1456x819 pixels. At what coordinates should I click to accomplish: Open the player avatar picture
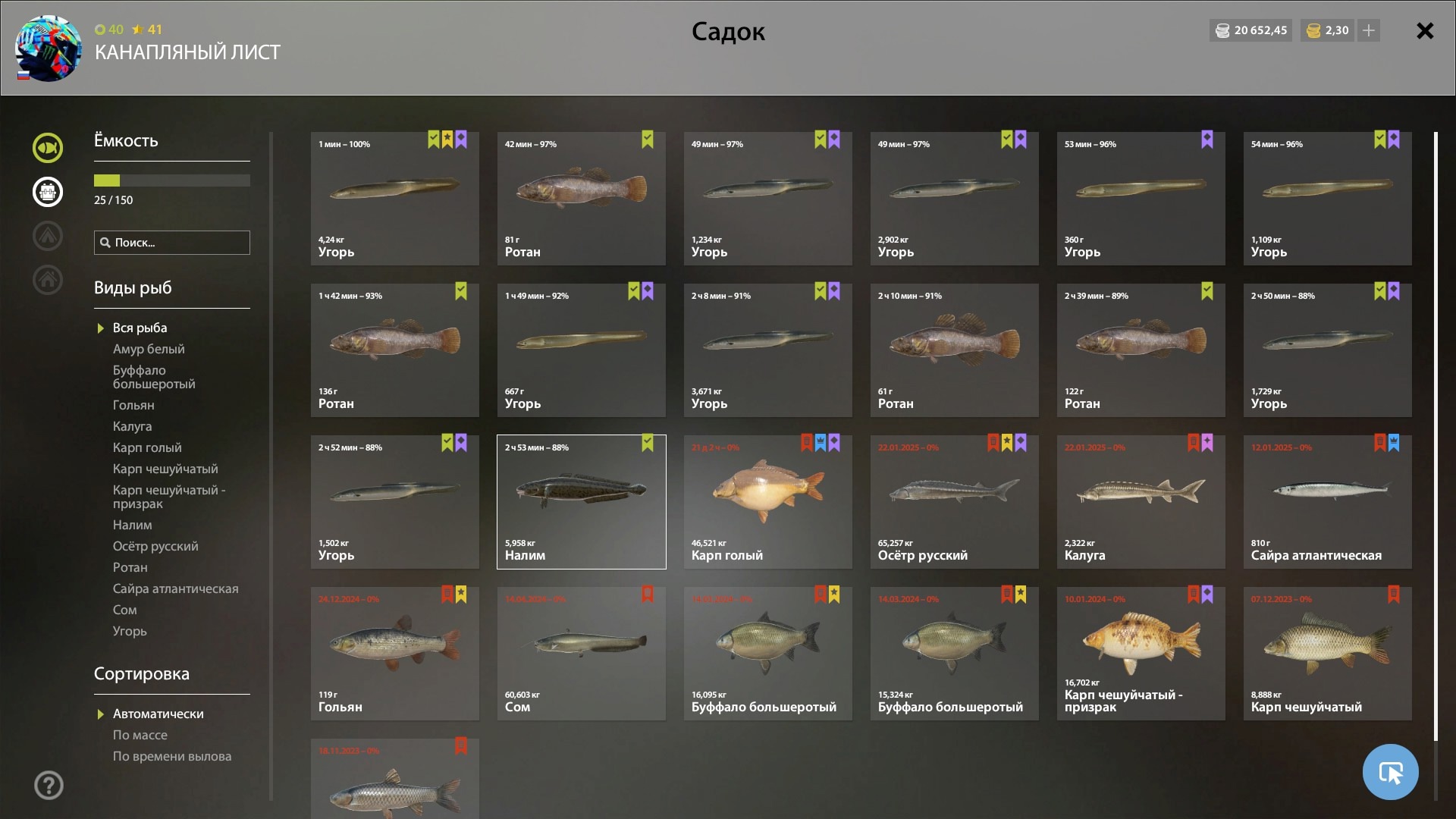49,49
